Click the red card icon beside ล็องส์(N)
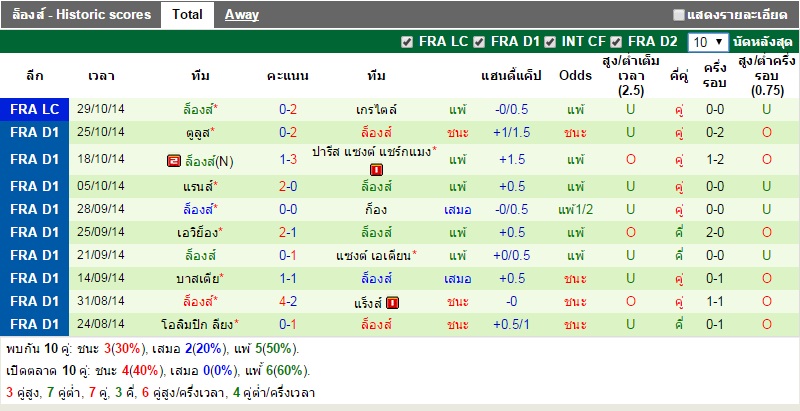Viewport: 800px width, 411px height. (174, 160)
